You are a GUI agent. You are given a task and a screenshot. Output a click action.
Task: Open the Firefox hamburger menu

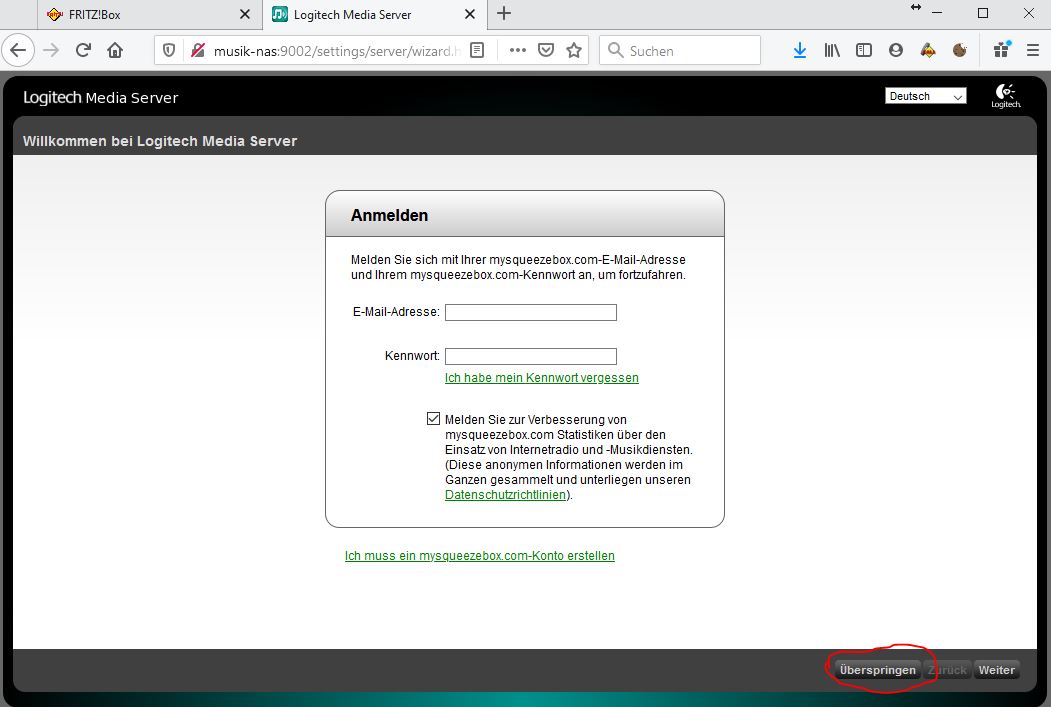pos(1033,50)
